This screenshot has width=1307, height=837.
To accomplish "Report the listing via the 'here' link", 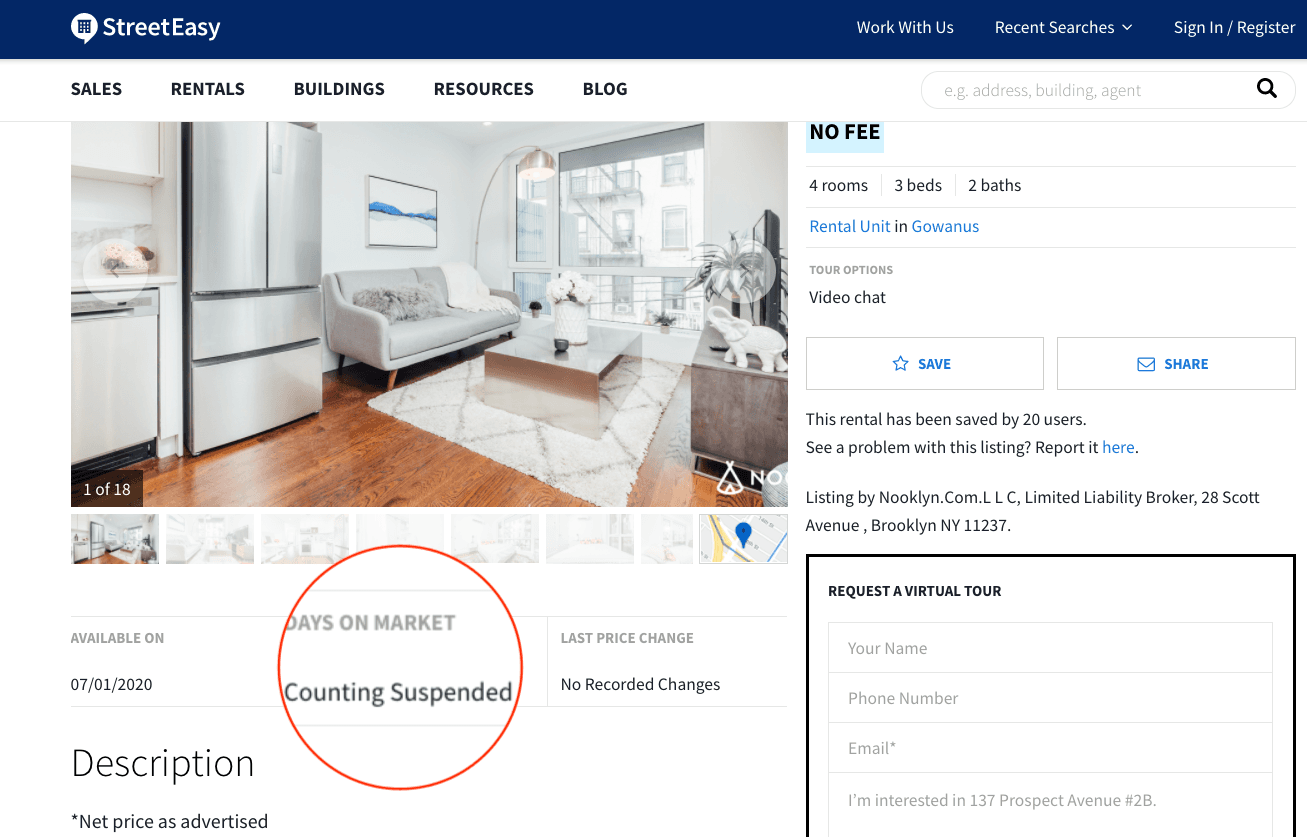I will point(1117,447).
